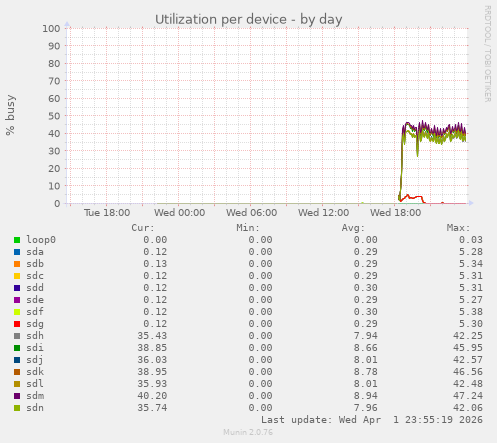
Task: Click sdb current value 0.13
Action: tap(155, 264)
